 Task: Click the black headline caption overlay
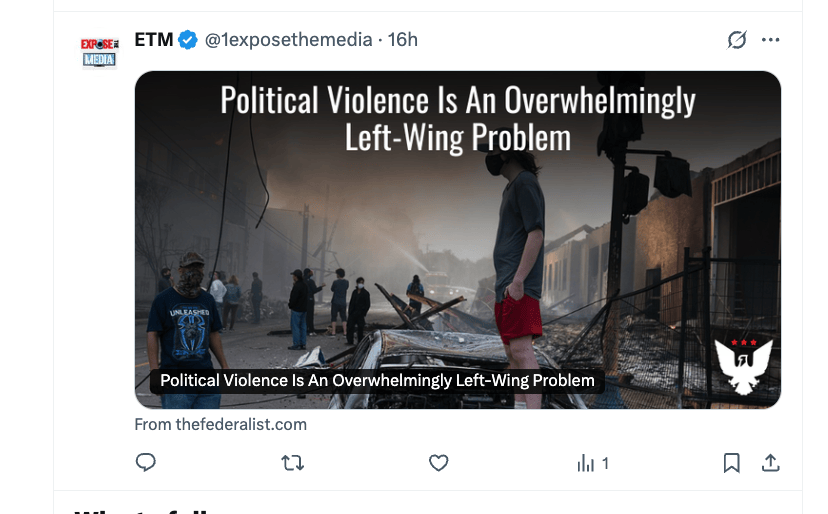(377, 380)
